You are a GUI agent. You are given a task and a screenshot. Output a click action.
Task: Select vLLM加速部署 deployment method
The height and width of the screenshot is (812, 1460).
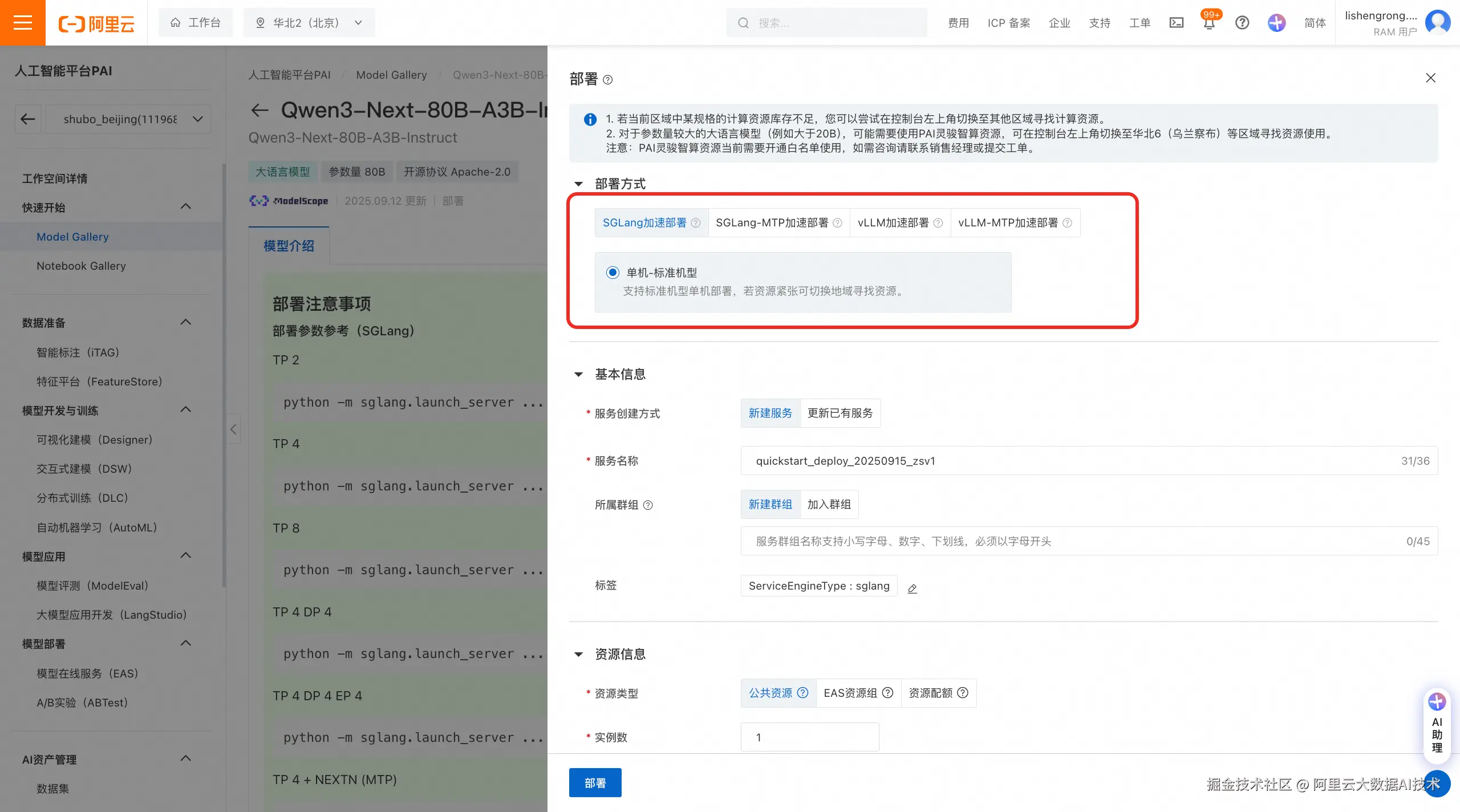[x=900, y=223]
